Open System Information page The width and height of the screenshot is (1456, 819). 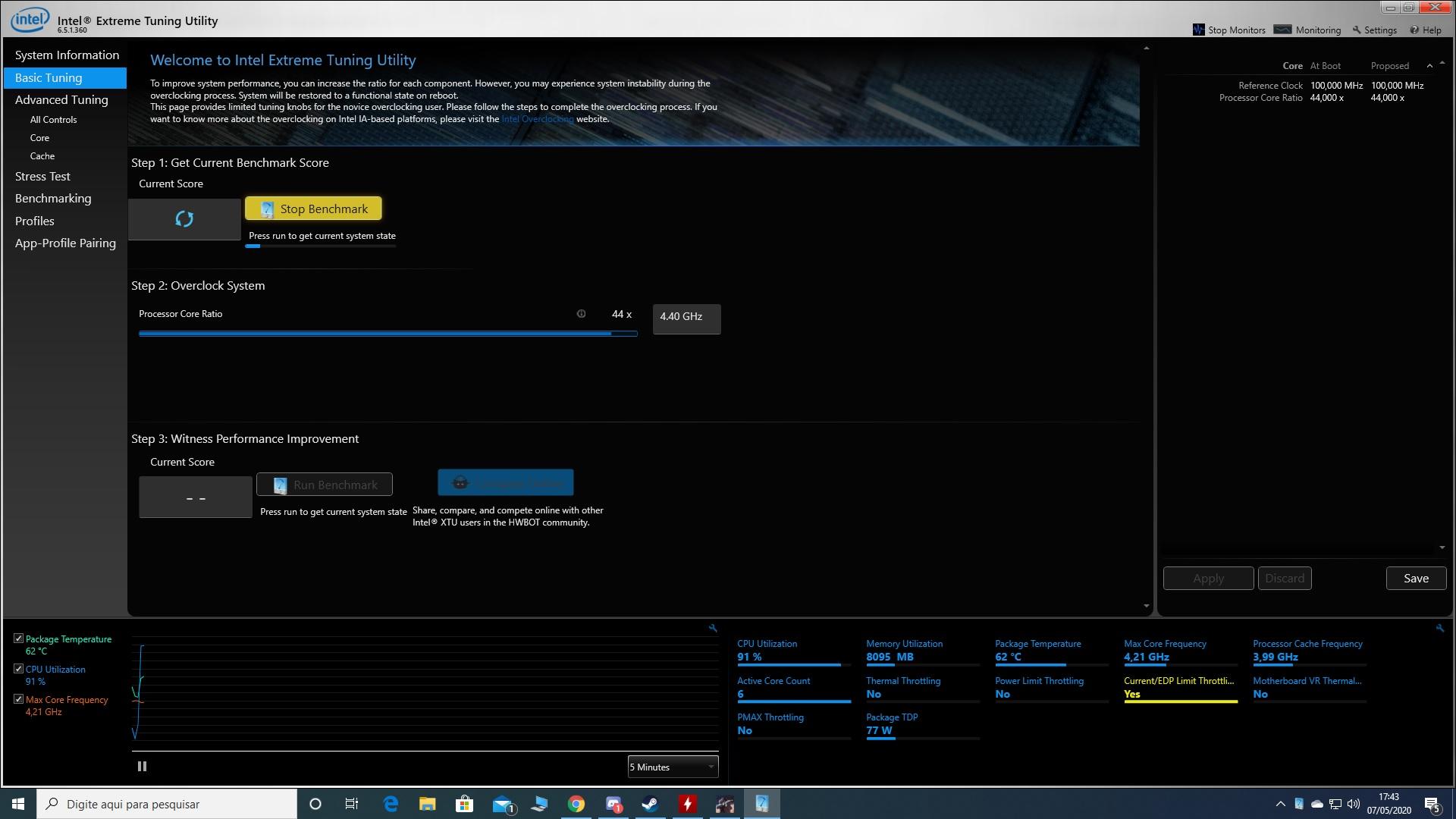point(67,55)
